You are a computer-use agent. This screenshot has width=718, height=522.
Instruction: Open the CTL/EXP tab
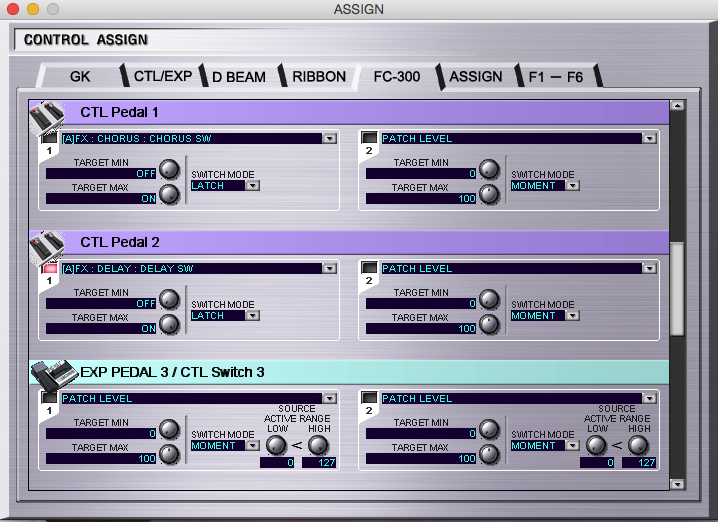[163, 76]
